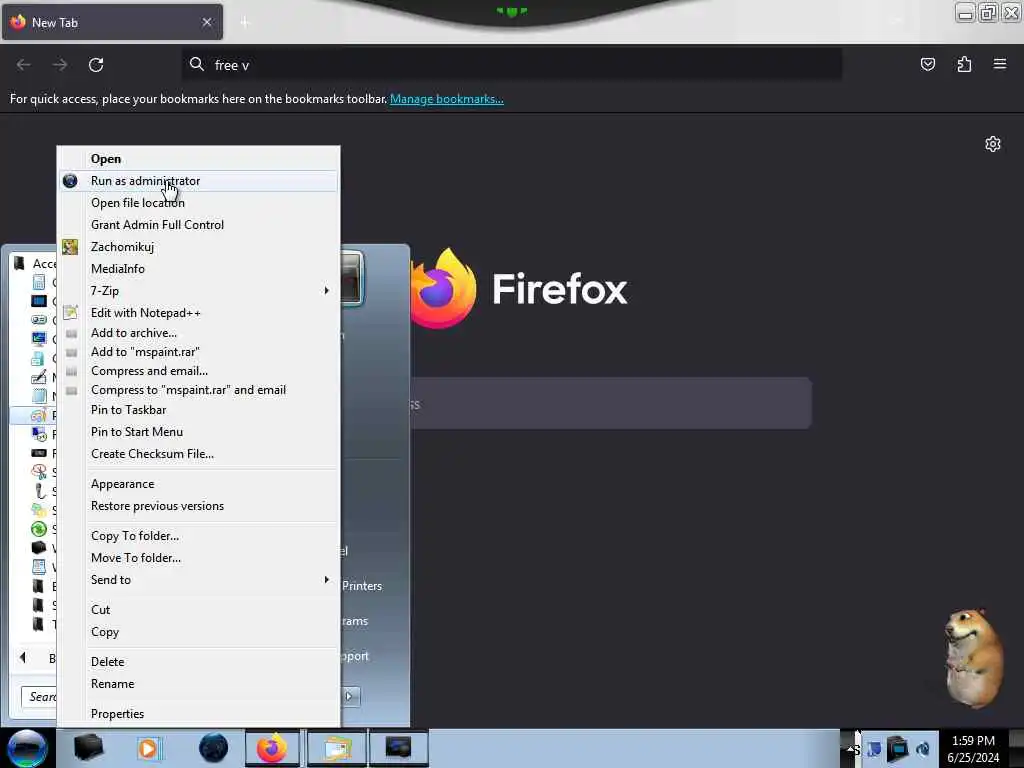Open Manage bookmarks link
1024x768 pixels.
[x=447, y=99]
